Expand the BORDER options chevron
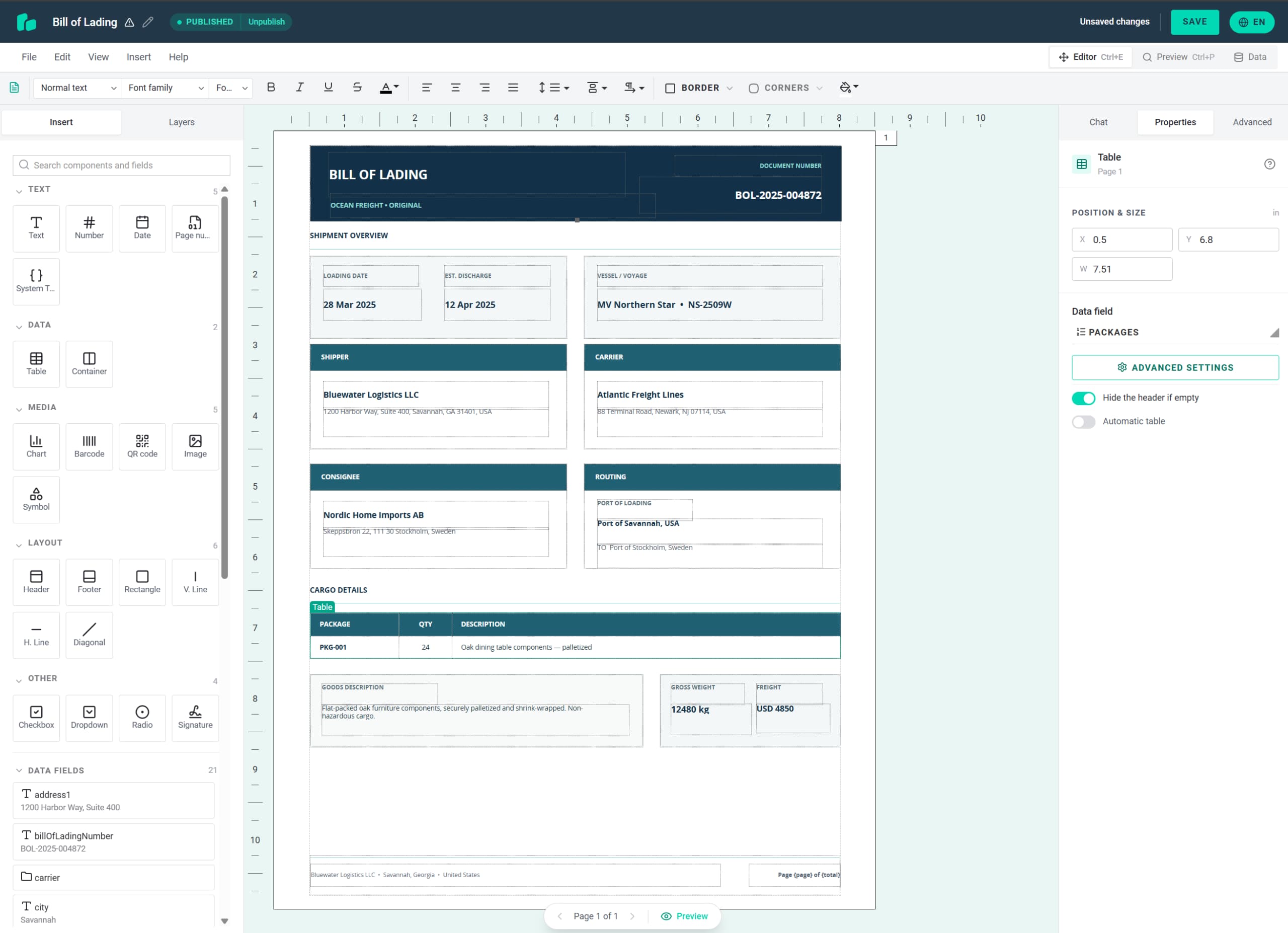1288x933 pixels. [729, 88]
